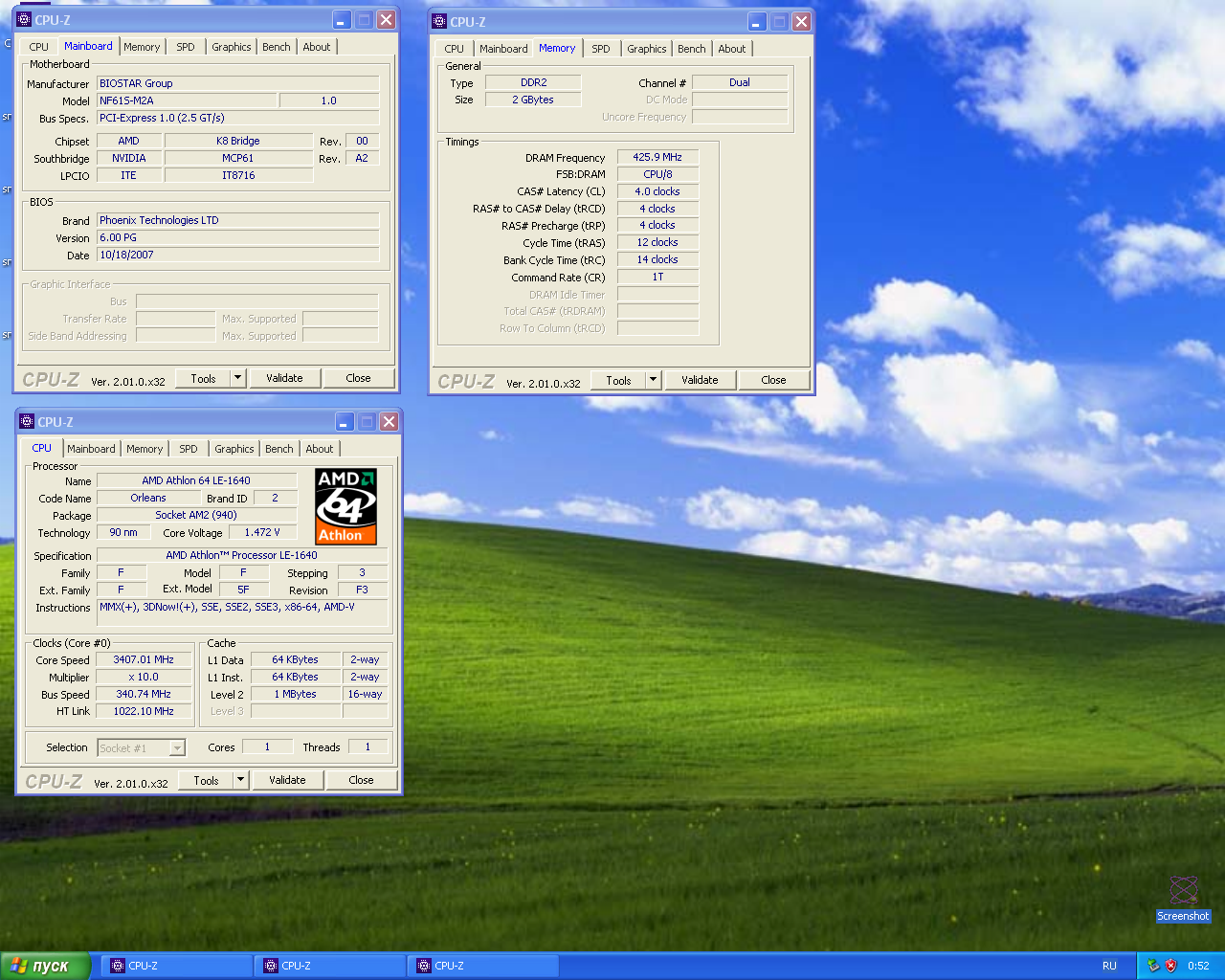Open Graphics tab in CPU window
Image resolution: width=1225 pixels, height=980 pixels.
(234, 449)
